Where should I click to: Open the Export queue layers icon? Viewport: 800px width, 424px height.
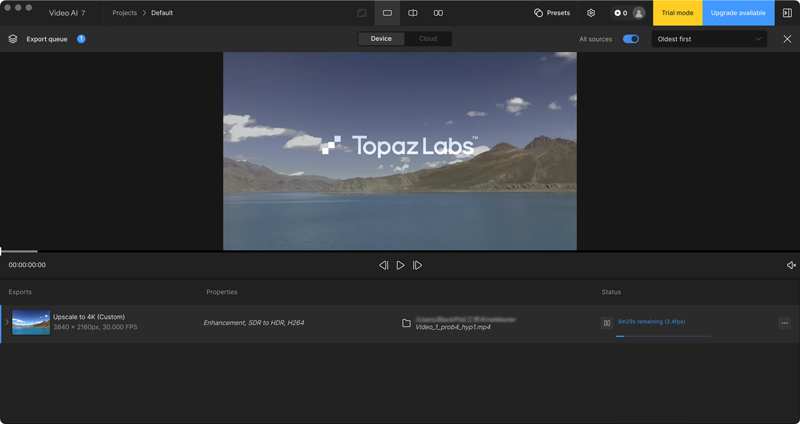(13, 39)
